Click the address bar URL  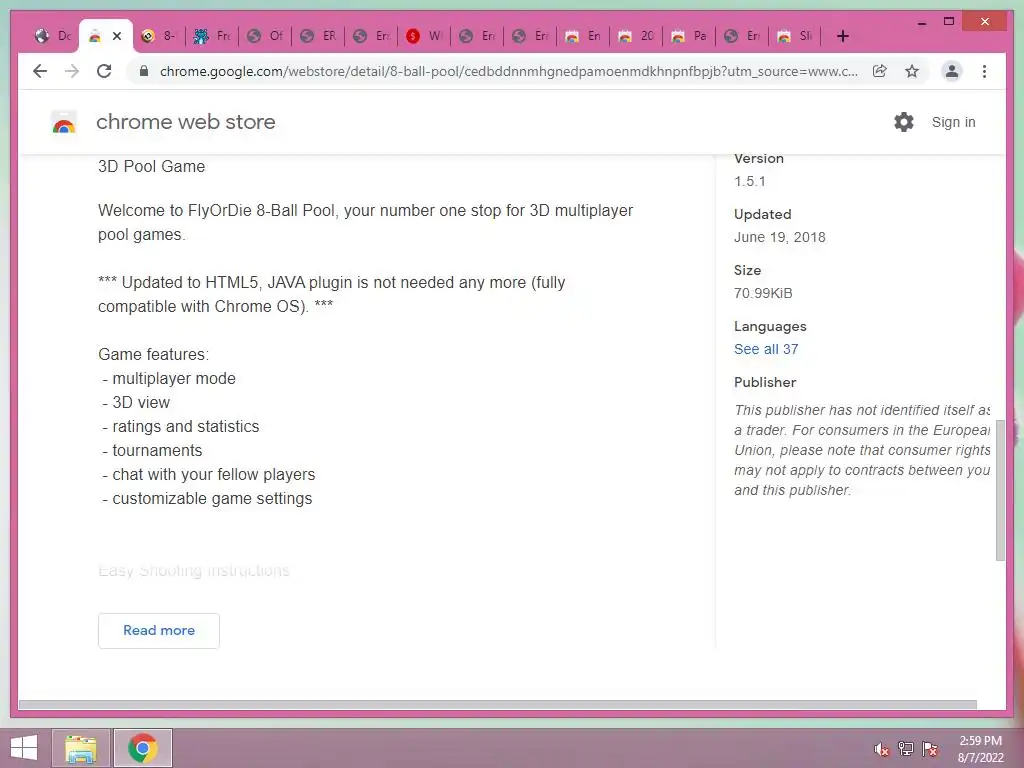pos(509,71)
